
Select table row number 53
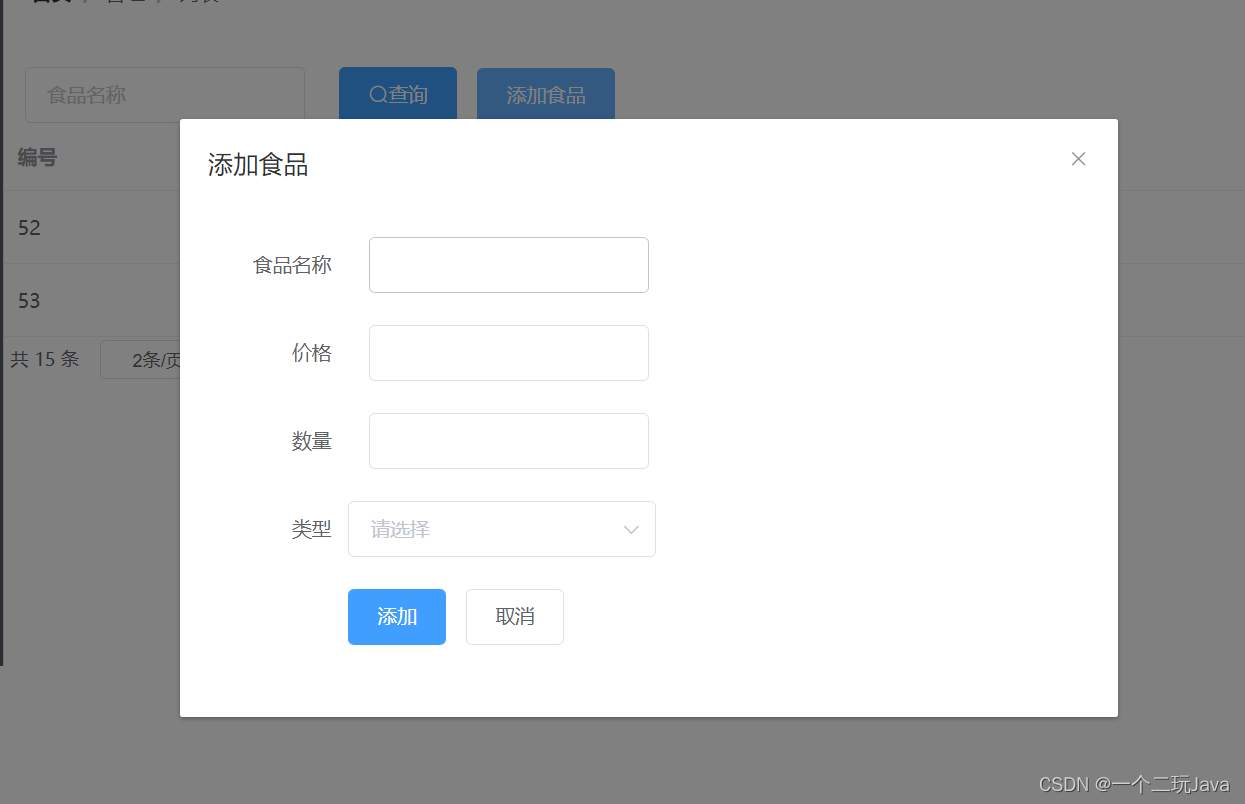point(29,300)
